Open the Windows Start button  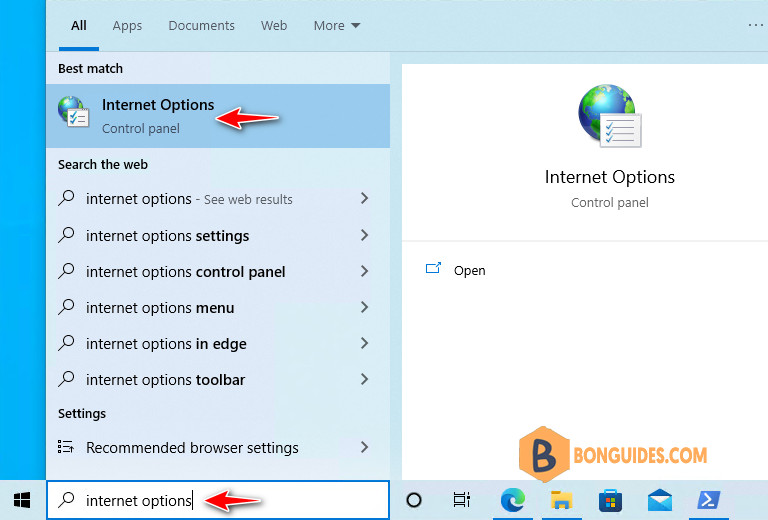pos(22,500)
